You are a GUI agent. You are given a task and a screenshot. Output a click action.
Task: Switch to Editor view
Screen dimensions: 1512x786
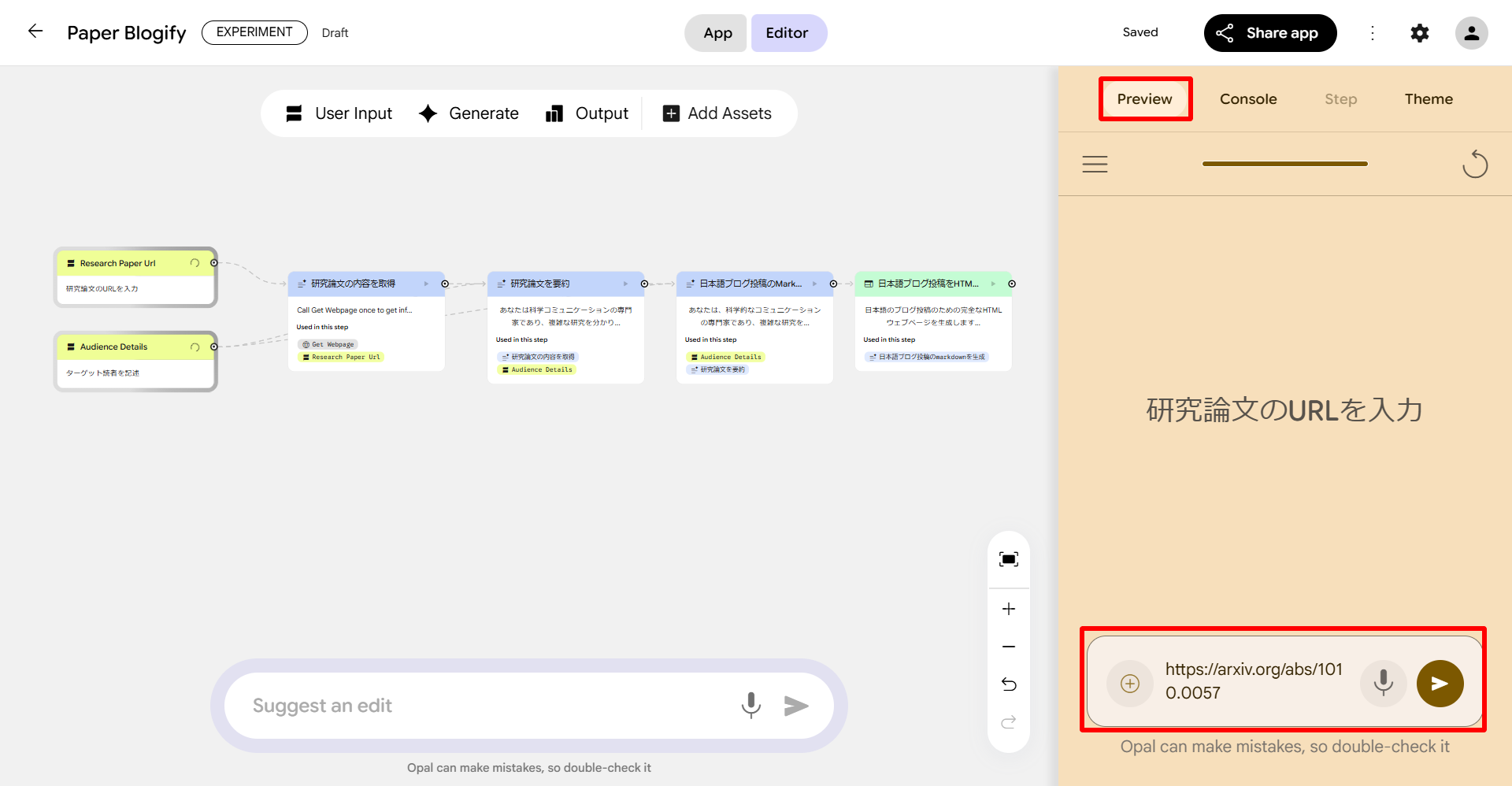coord(787,33)
